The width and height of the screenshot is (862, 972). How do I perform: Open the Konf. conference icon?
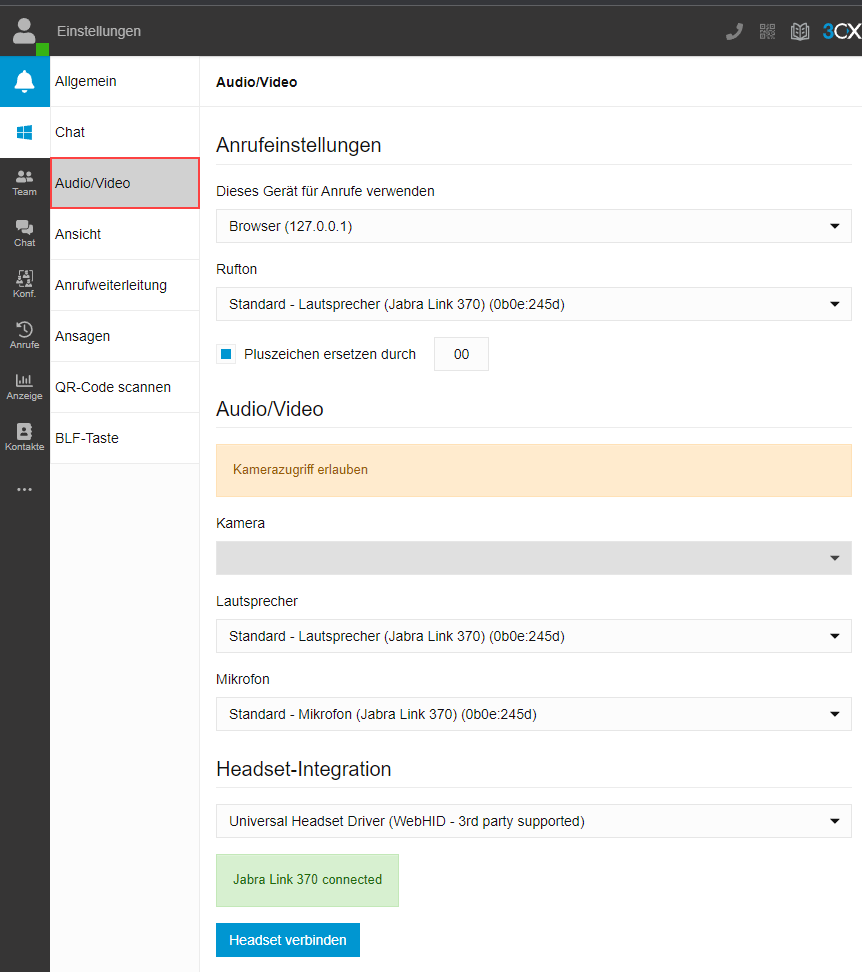25,285
